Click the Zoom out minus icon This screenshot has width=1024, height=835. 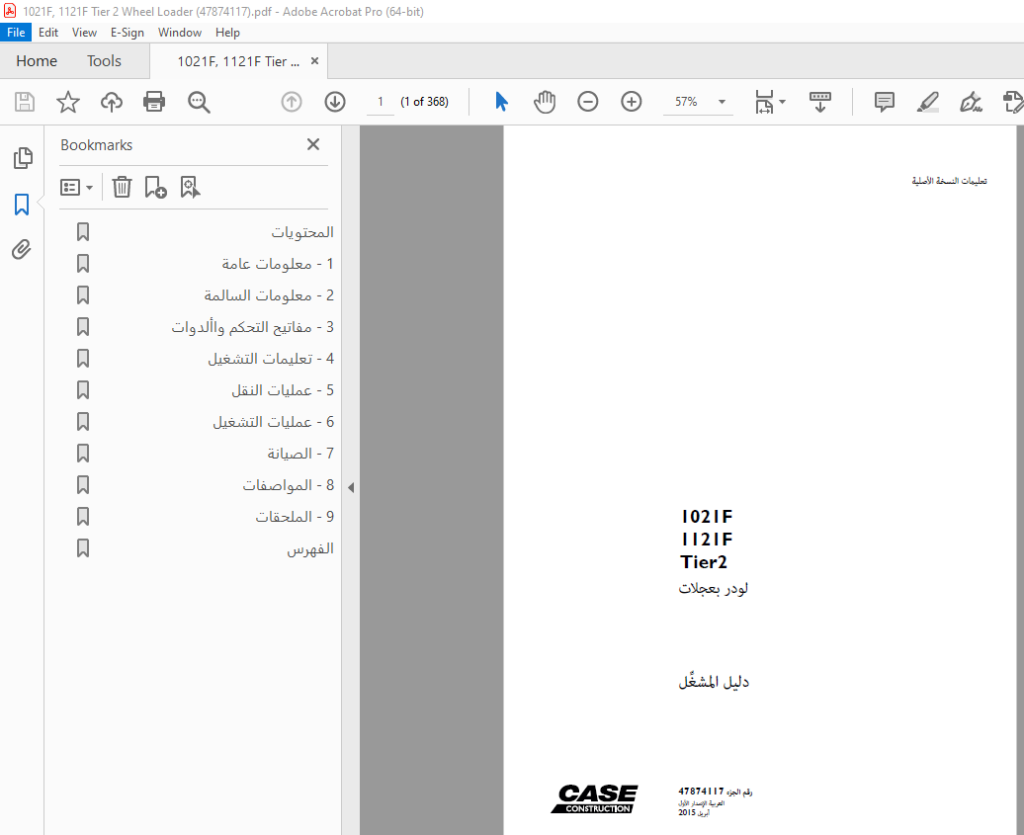coord(588,102)
